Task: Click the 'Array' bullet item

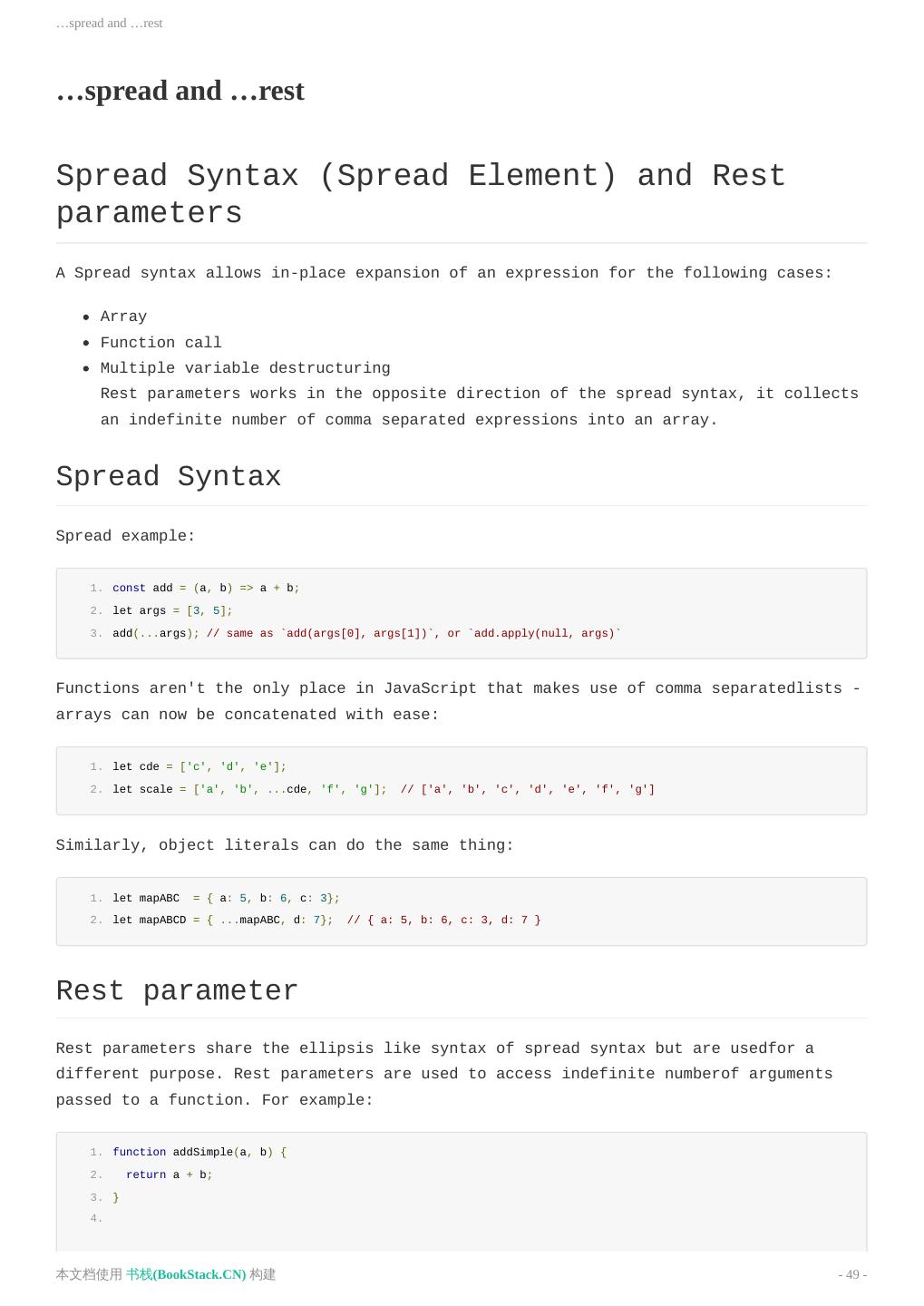Action: point(123,317)
